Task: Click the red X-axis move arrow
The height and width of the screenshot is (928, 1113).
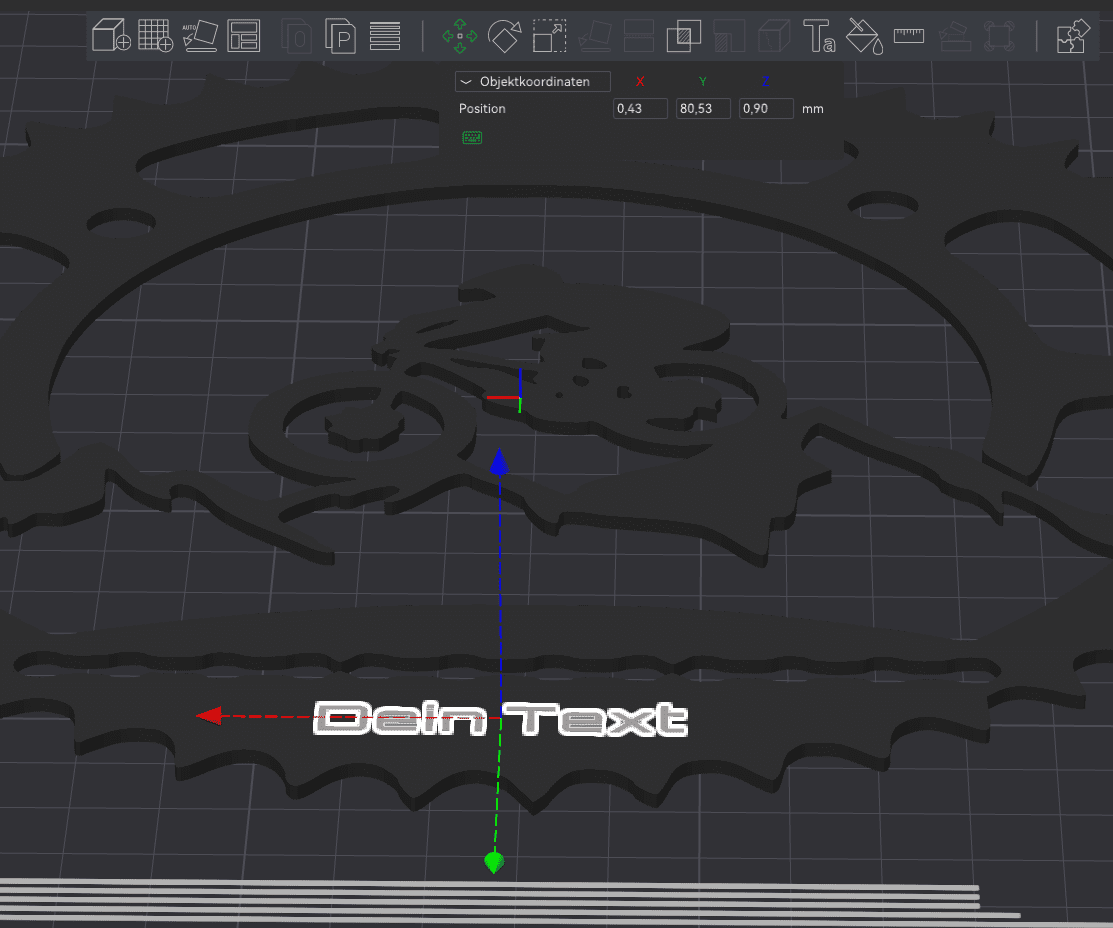Action: pos(209,716)
